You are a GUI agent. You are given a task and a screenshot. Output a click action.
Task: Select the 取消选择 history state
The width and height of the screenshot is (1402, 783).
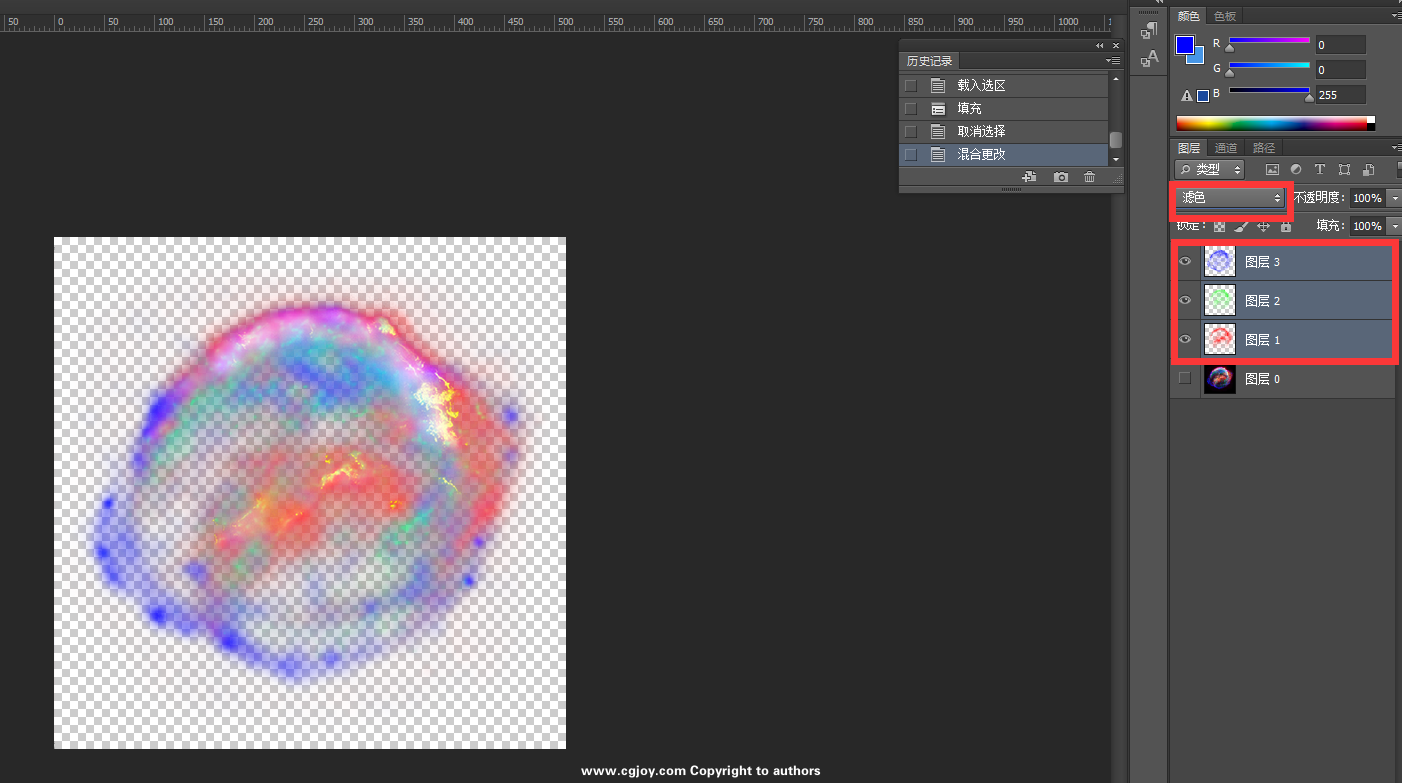pos(1004,132)
